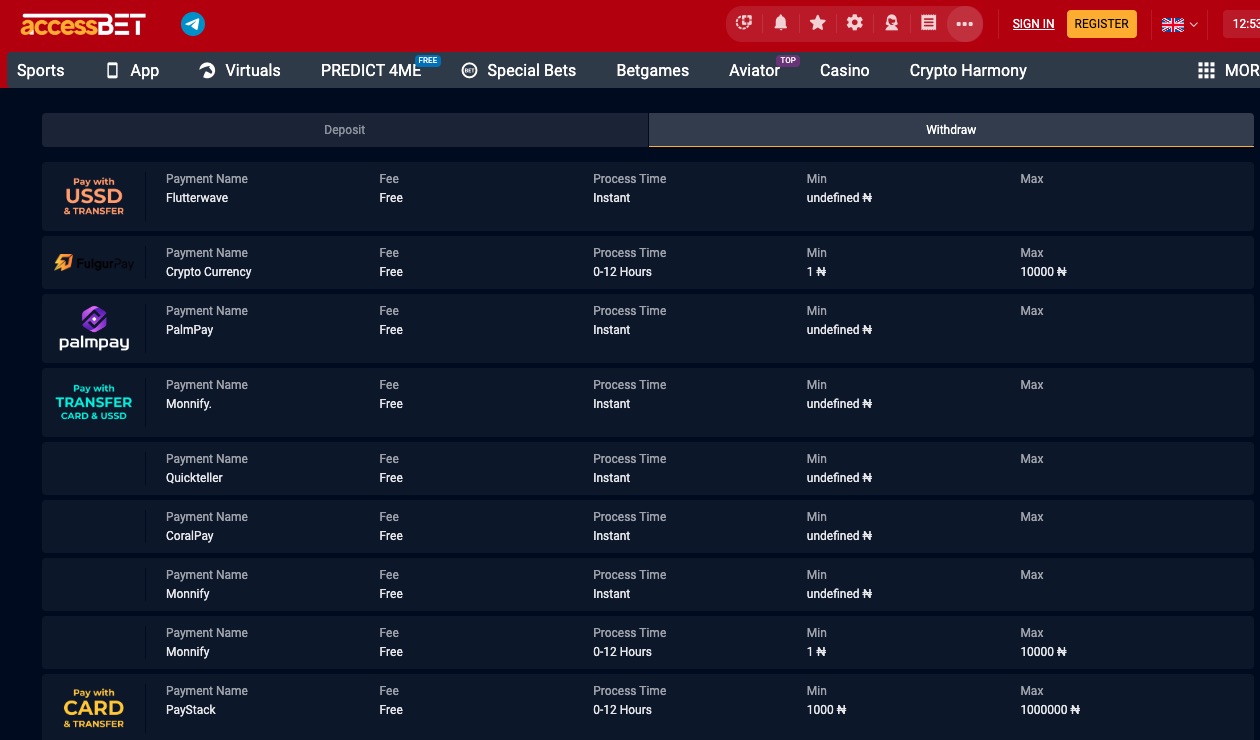
Task: Click the PalmPay undefined ₦ min value
Action: [840, 330]
